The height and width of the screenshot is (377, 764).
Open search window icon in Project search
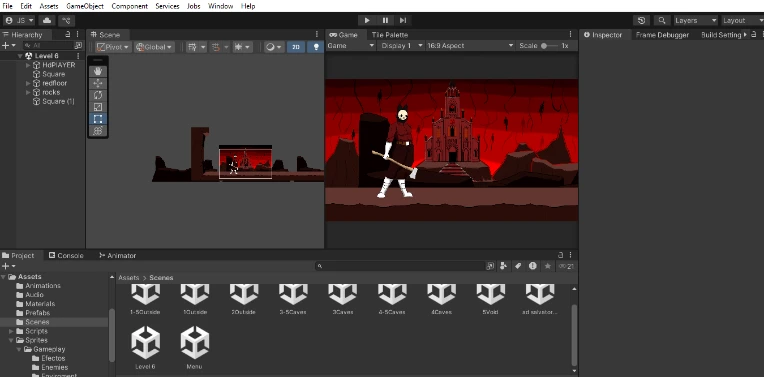pyautogui.click(x=490, y=266)
